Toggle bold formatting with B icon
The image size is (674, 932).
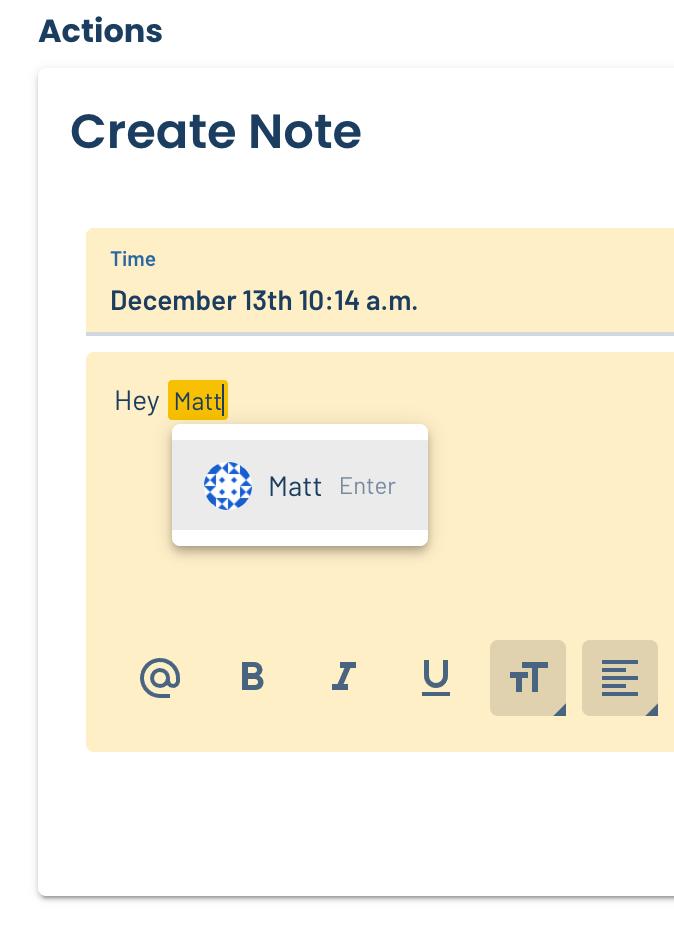point(252,677)
